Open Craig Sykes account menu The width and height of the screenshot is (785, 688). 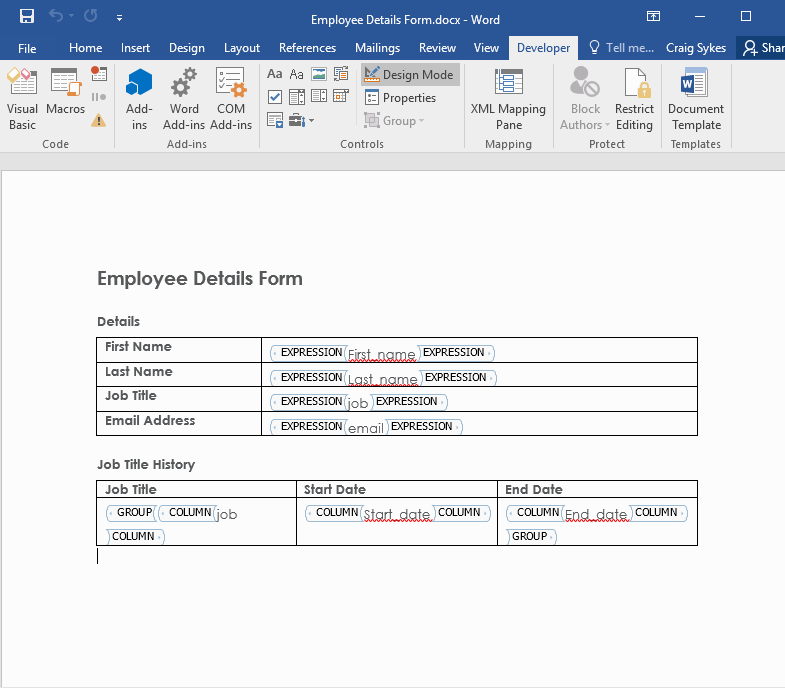coord(695,48)
